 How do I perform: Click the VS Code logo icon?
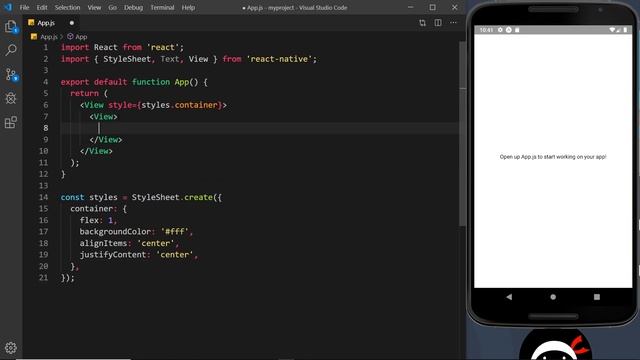8,7
